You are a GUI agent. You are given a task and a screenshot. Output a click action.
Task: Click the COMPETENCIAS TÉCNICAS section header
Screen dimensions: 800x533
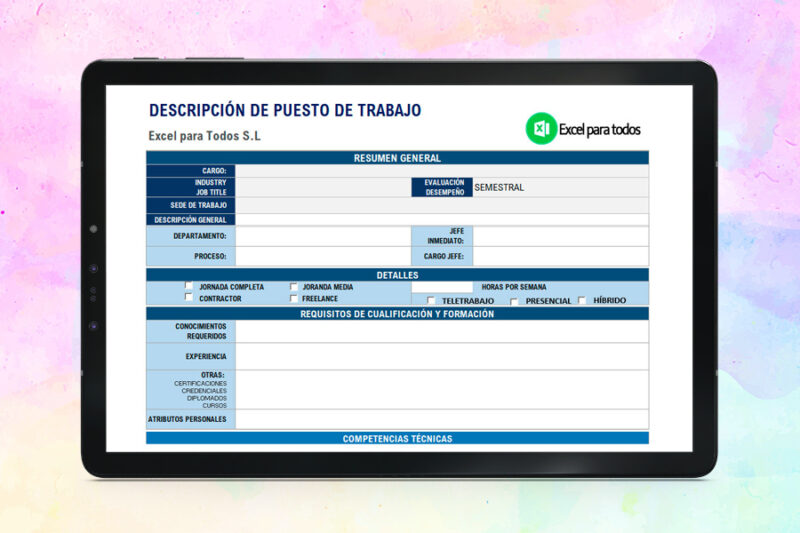397,438
